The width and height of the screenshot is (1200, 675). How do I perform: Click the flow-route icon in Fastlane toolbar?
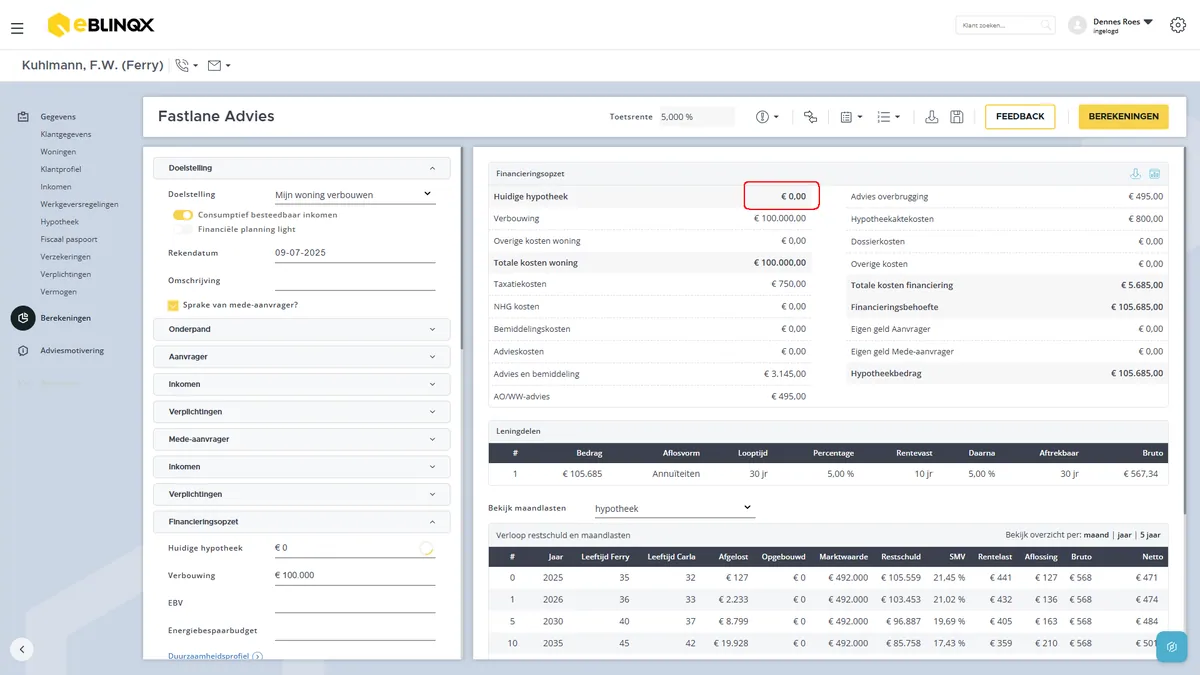click(x=810, y=117)
